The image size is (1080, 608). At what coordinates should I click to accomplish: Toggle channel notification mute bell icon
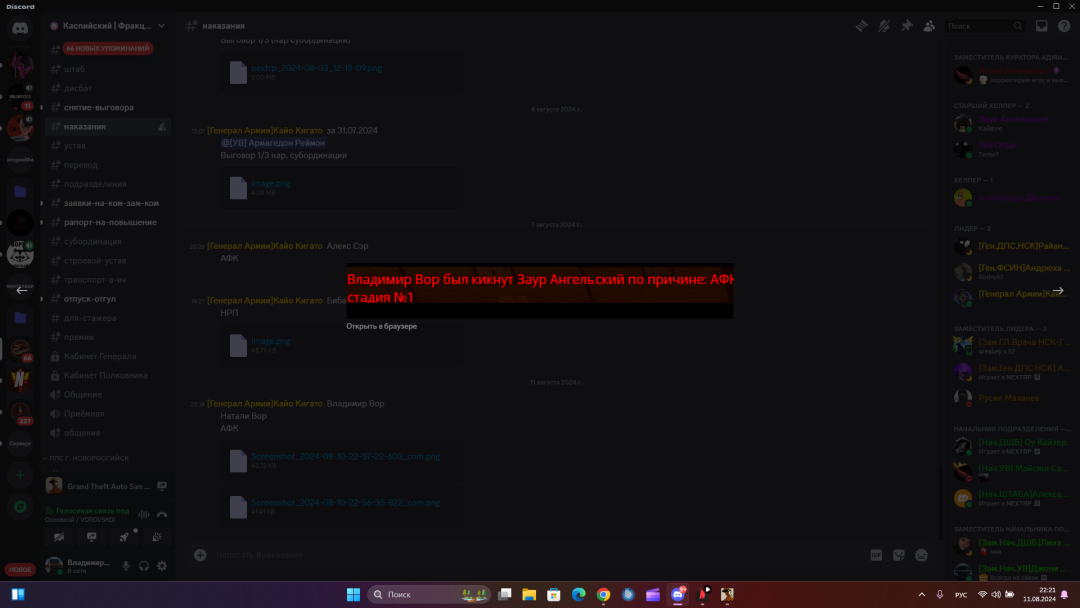click(x=884, y=26)
